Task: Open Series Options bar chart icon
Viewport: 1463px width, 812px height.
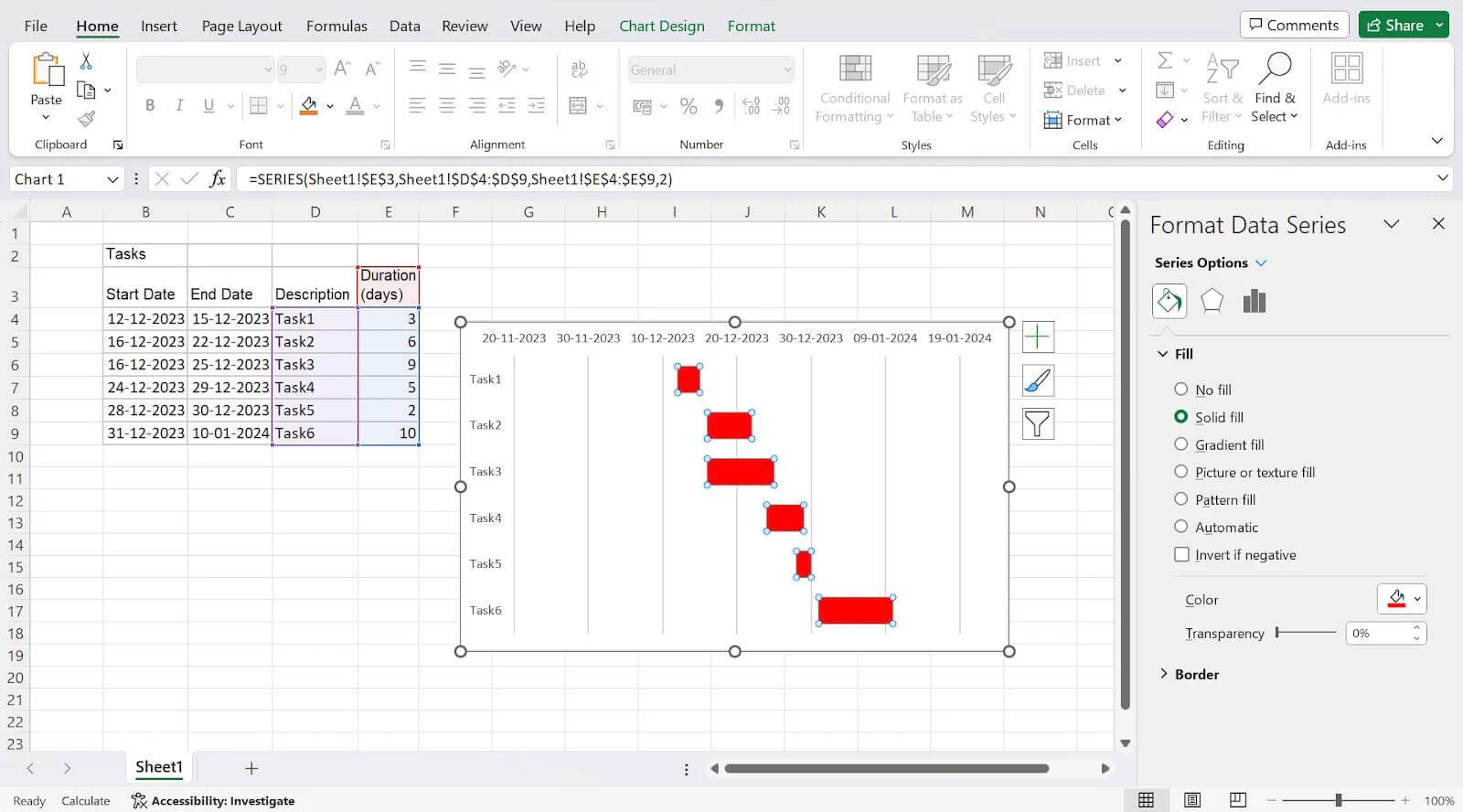Action: (1254, 301)
